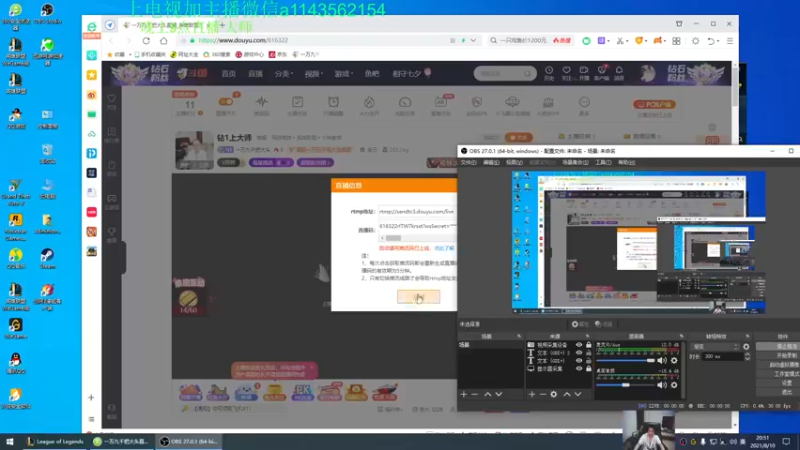Image resolution: width=800 pixels, height=450 pixels.
Task: Mute the desktop audio channel speaker icon
Action: [662, 385]
